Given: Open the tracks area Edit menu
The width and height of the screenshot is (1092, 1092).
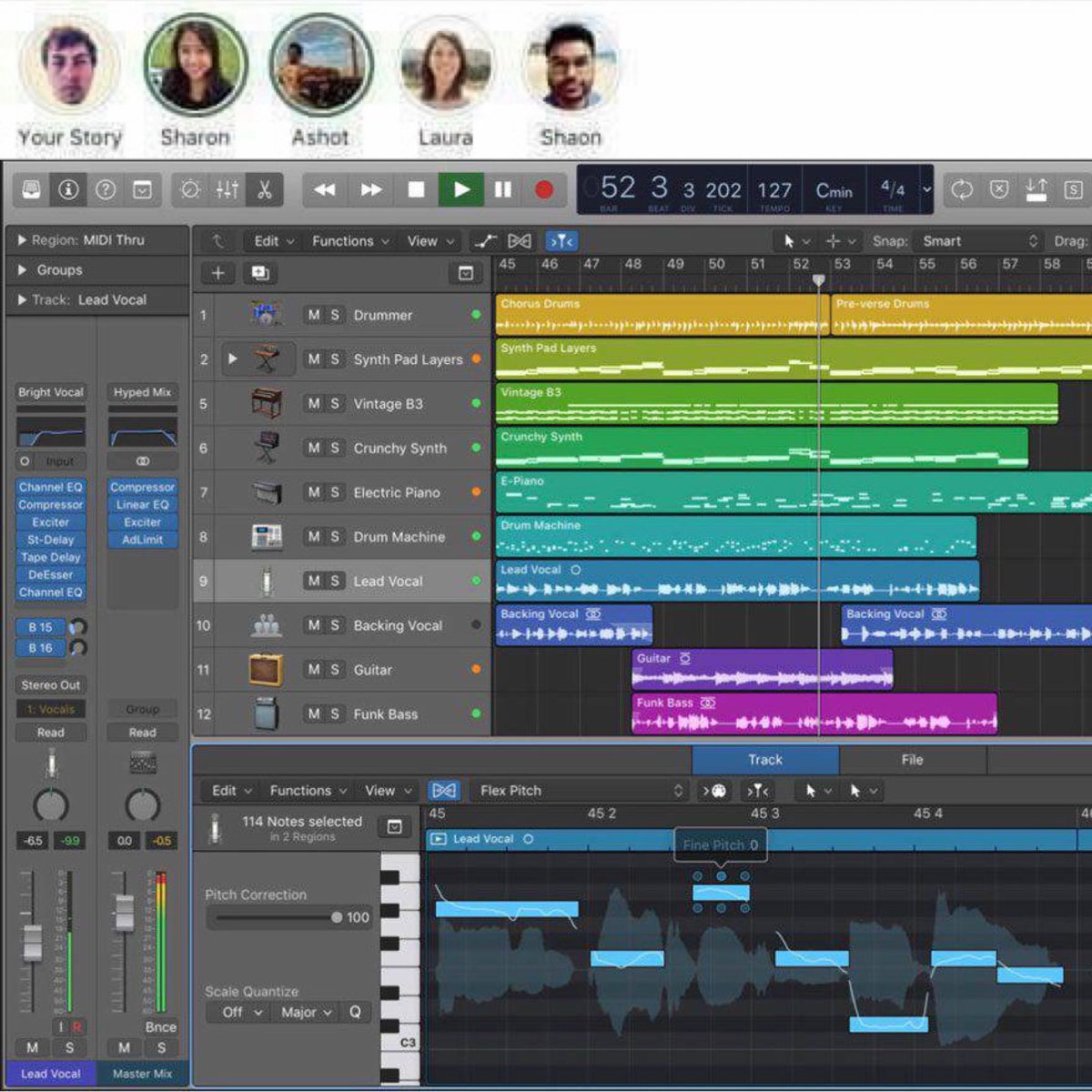Looking at the screenshot, I should (274, 241).
